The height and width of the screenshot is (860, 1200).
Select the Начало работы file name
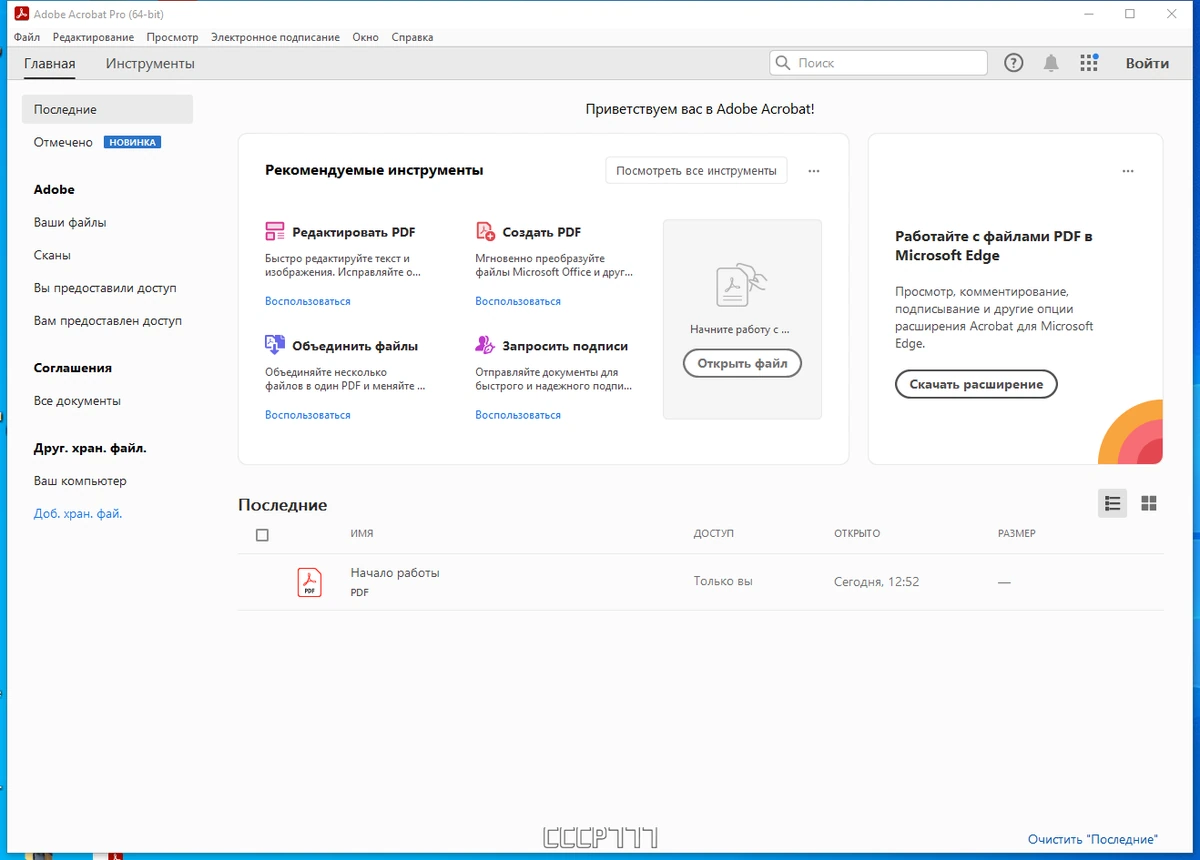point(395,573)
